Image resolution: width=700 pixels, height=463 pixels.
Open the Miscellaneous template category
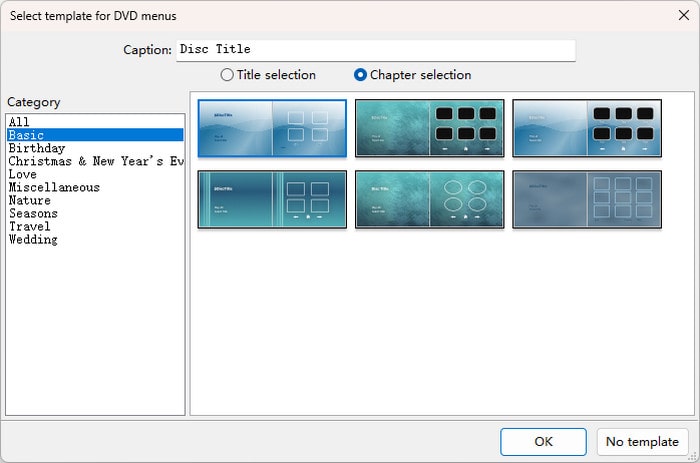click(x=54, y=187)
